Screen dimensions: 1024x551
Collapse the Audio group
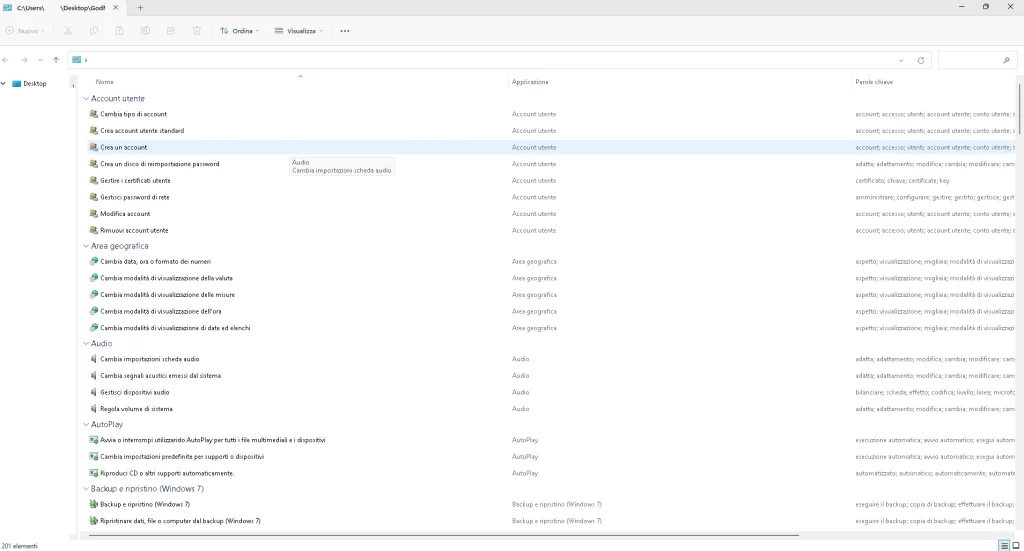[x=86, y=343]
